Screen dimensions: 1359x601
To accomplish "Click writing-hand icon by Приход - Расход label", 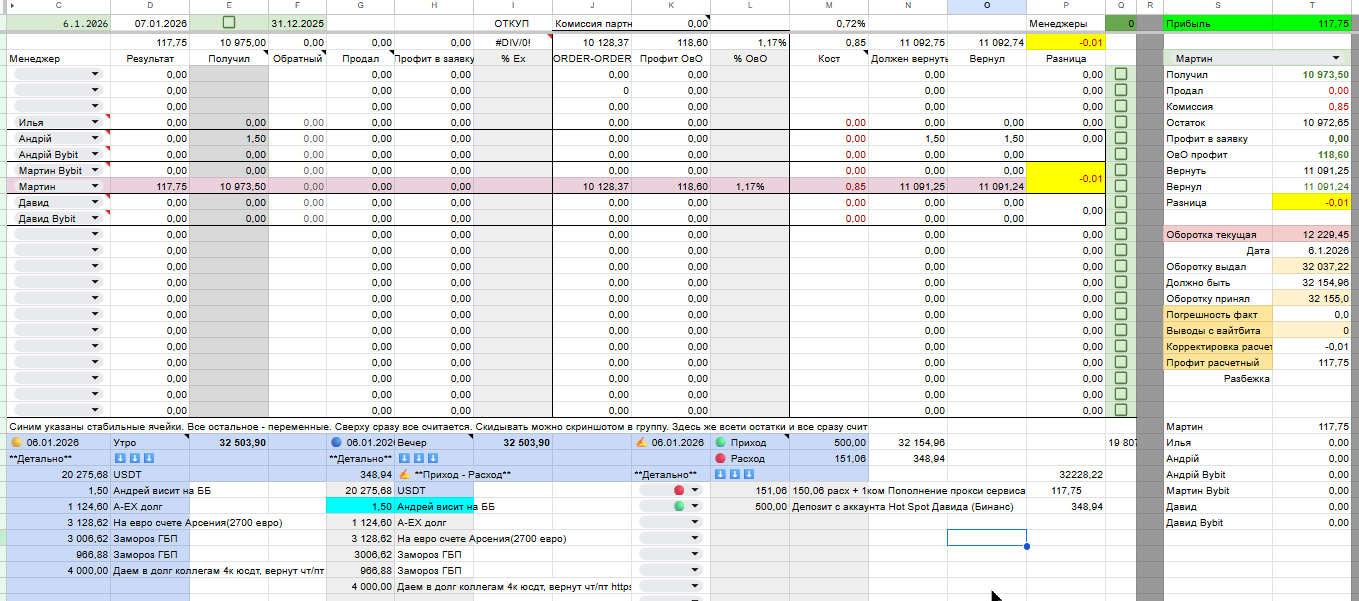I will click(404, 474).
